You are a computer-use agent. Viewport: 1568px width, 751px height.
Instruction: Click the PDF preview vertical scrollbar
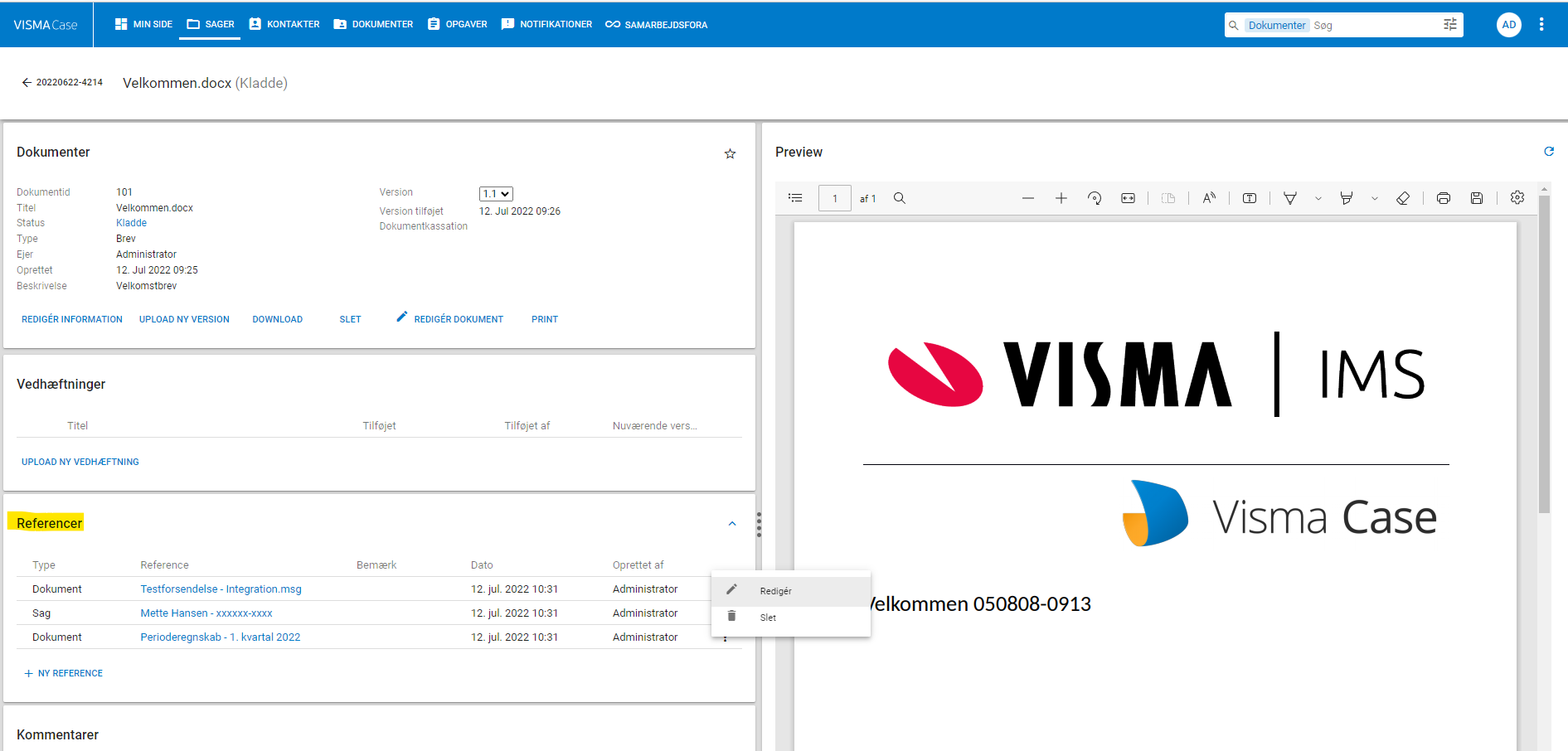(1544, 354)
